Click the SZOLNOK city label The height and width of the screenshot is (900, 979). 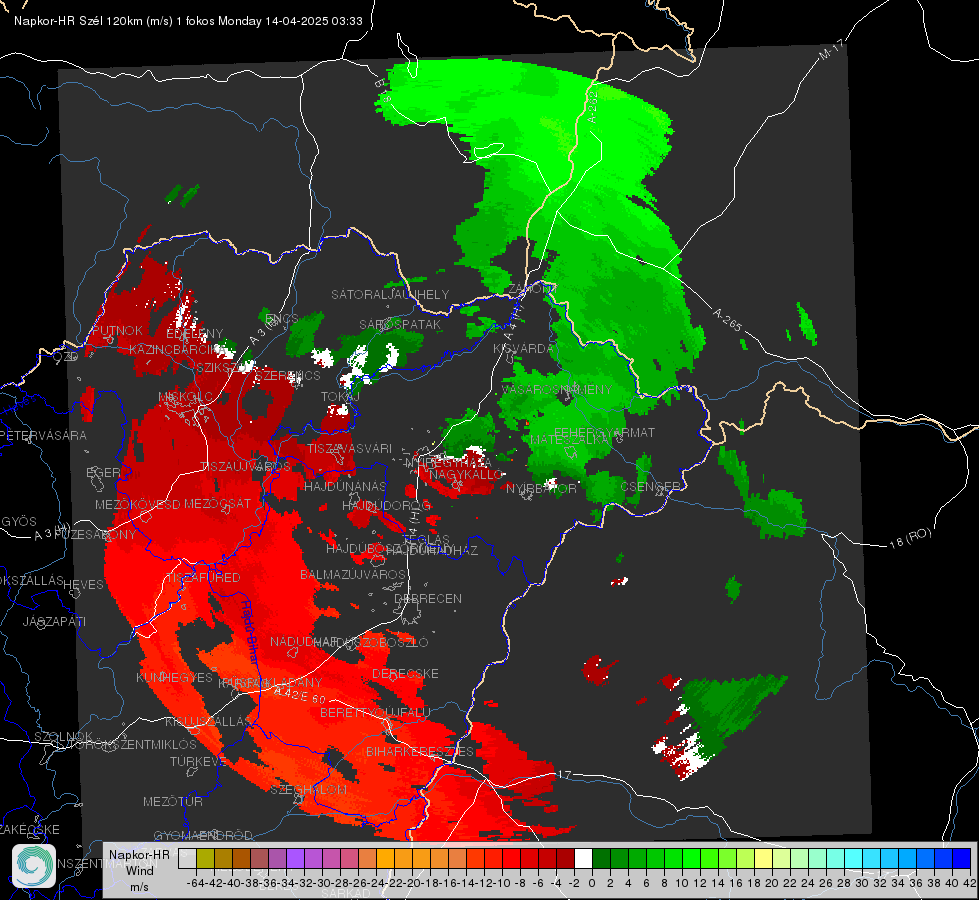point(63,736)
